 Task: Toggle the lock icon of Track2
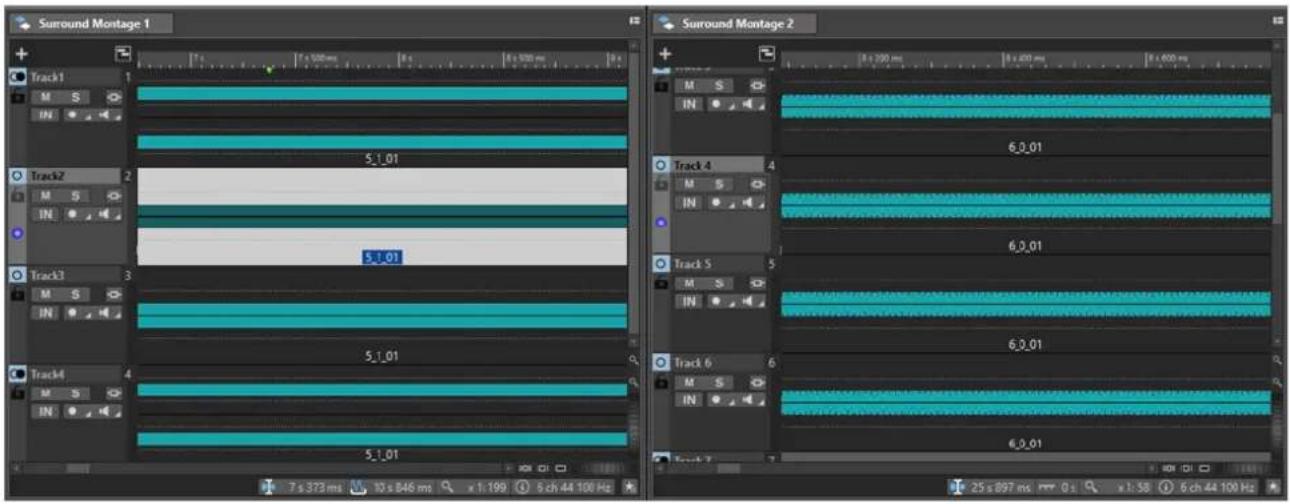click(17, 196)
